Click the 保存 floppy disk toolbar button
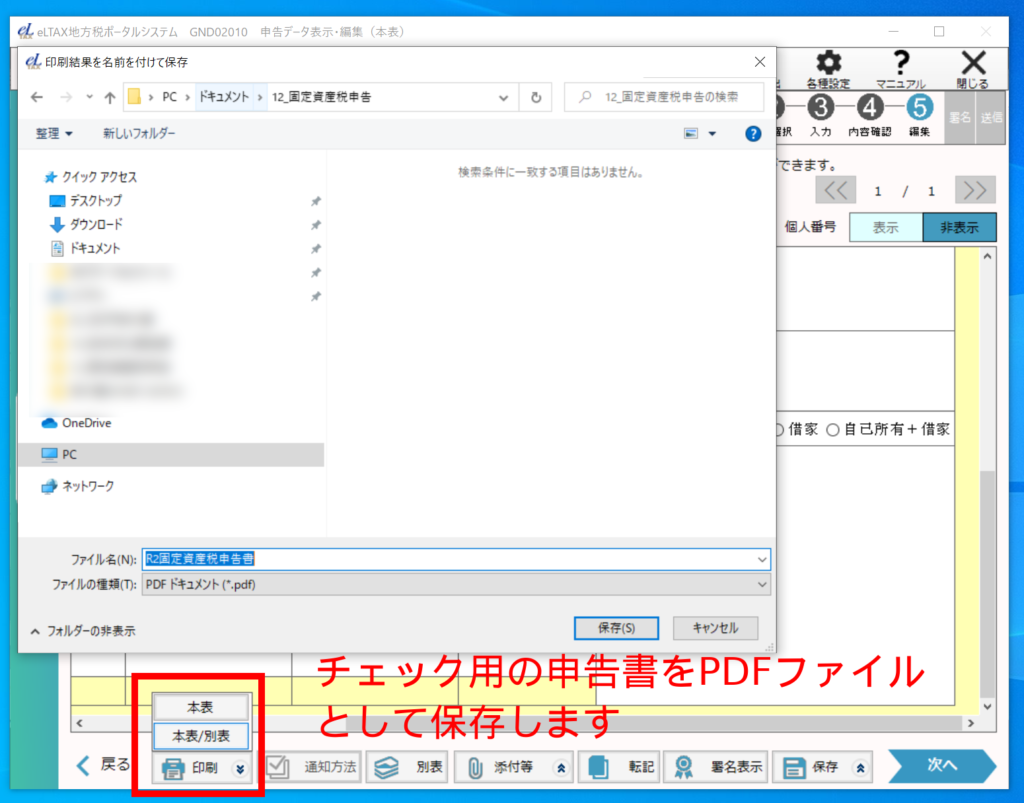The width and height of the screenshot is (1024, 803). tap(813, 768)
